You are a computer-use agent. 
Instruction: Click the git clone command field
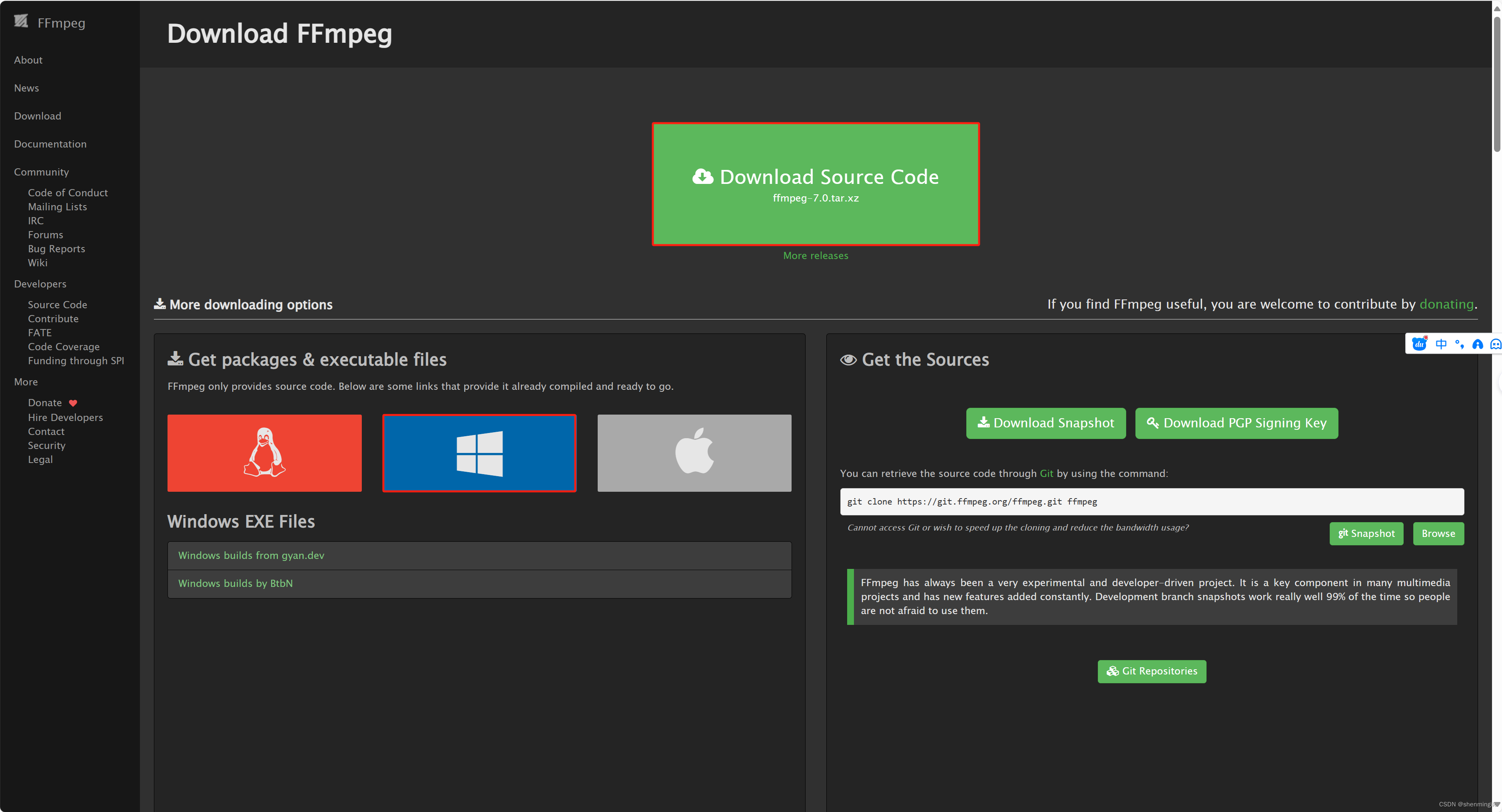(1151, 501)
